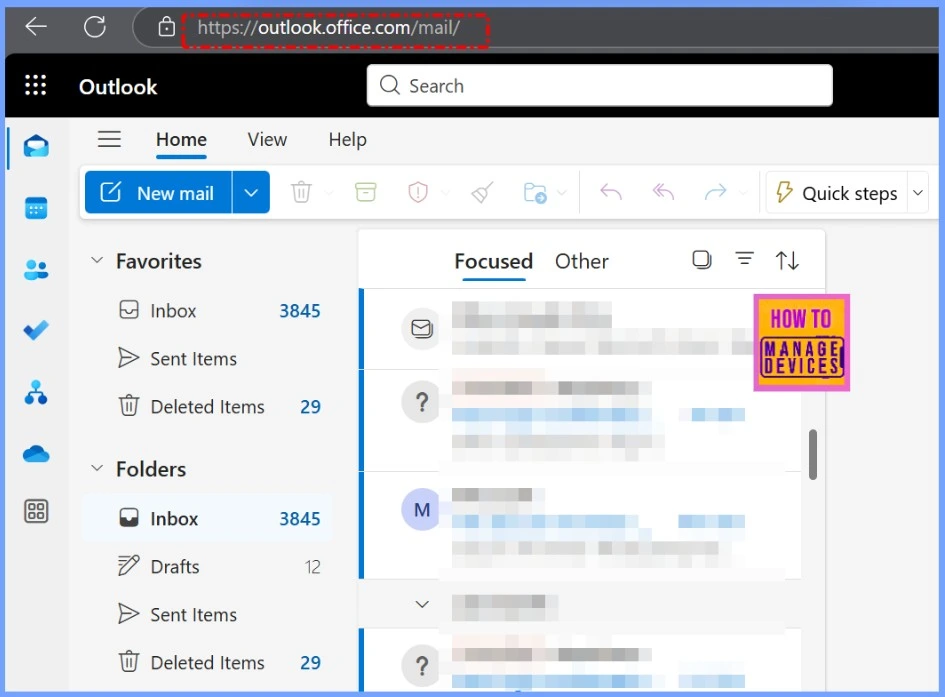Click the Forward arrow icon

[x=715, y=192]
